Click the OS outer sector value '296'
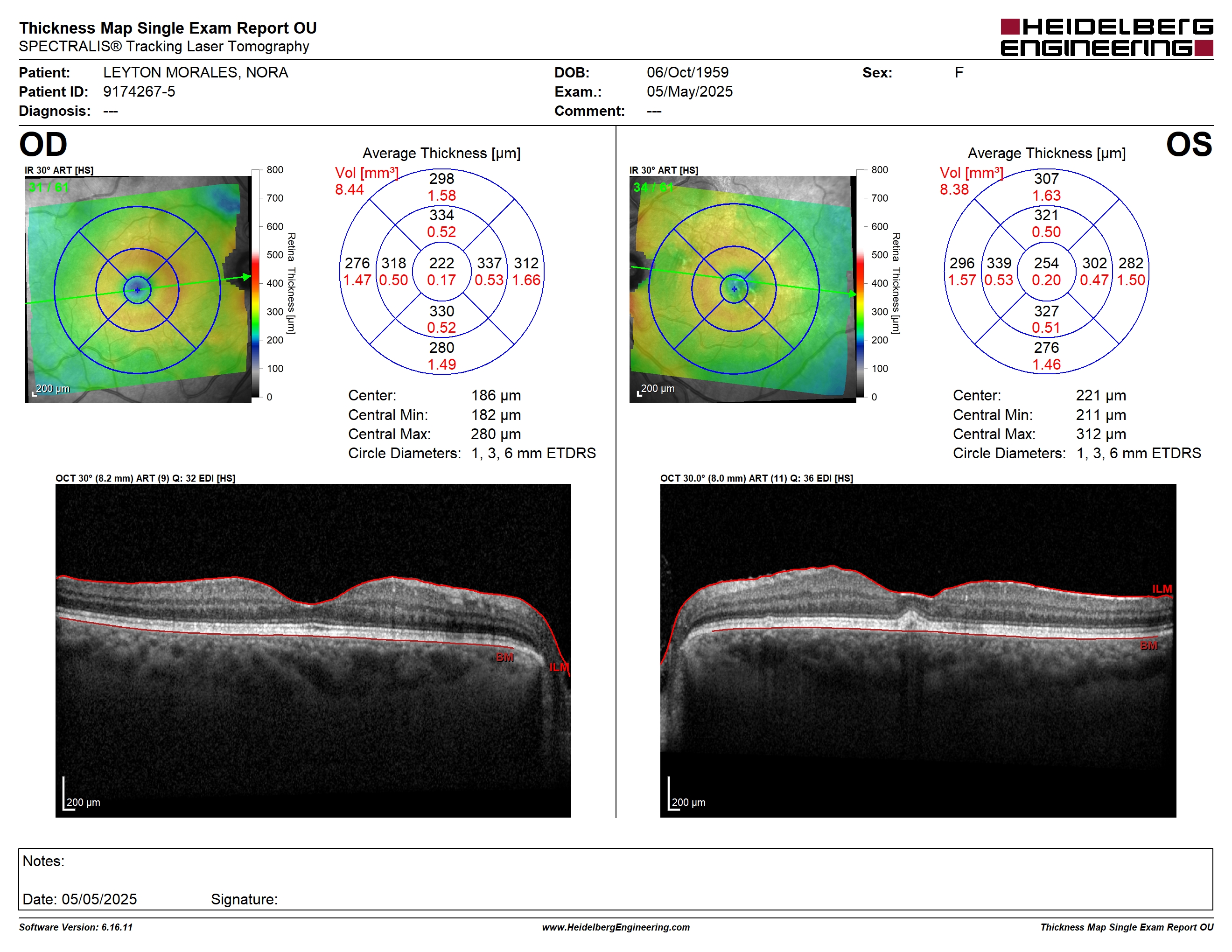 coord(962,263)
